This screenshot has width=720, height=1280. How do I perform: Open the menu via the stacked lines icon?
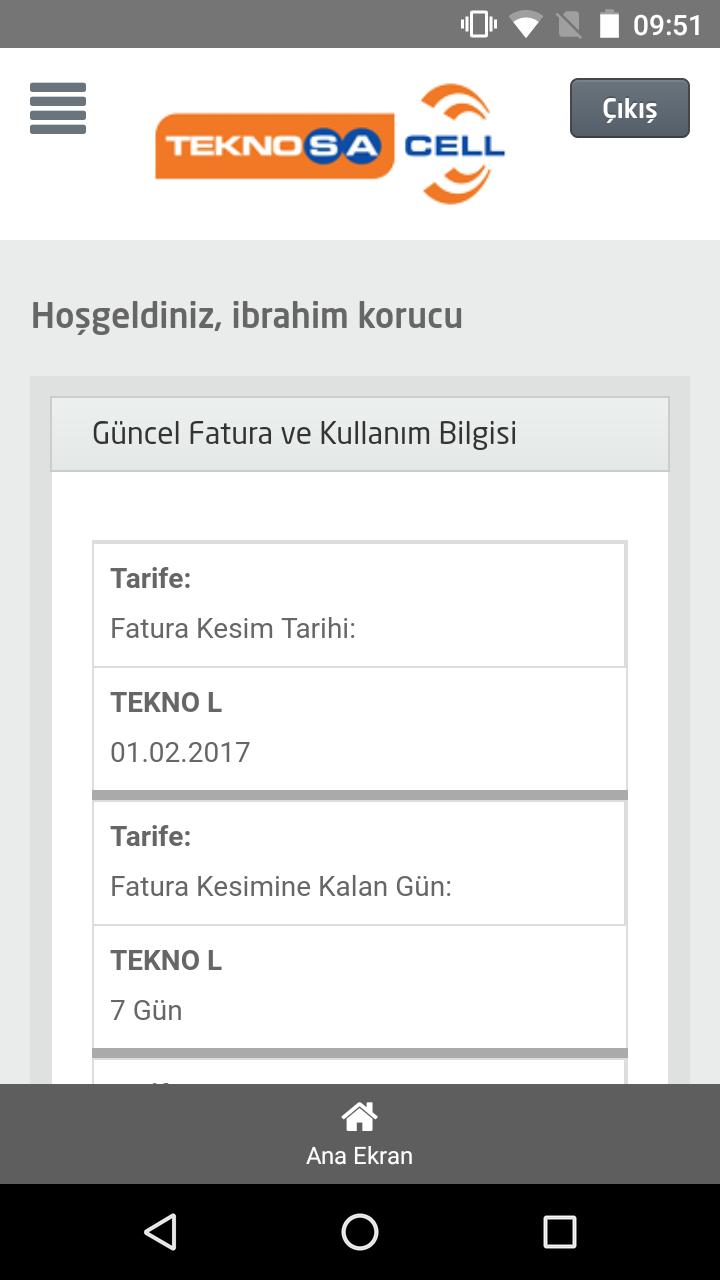57,109
